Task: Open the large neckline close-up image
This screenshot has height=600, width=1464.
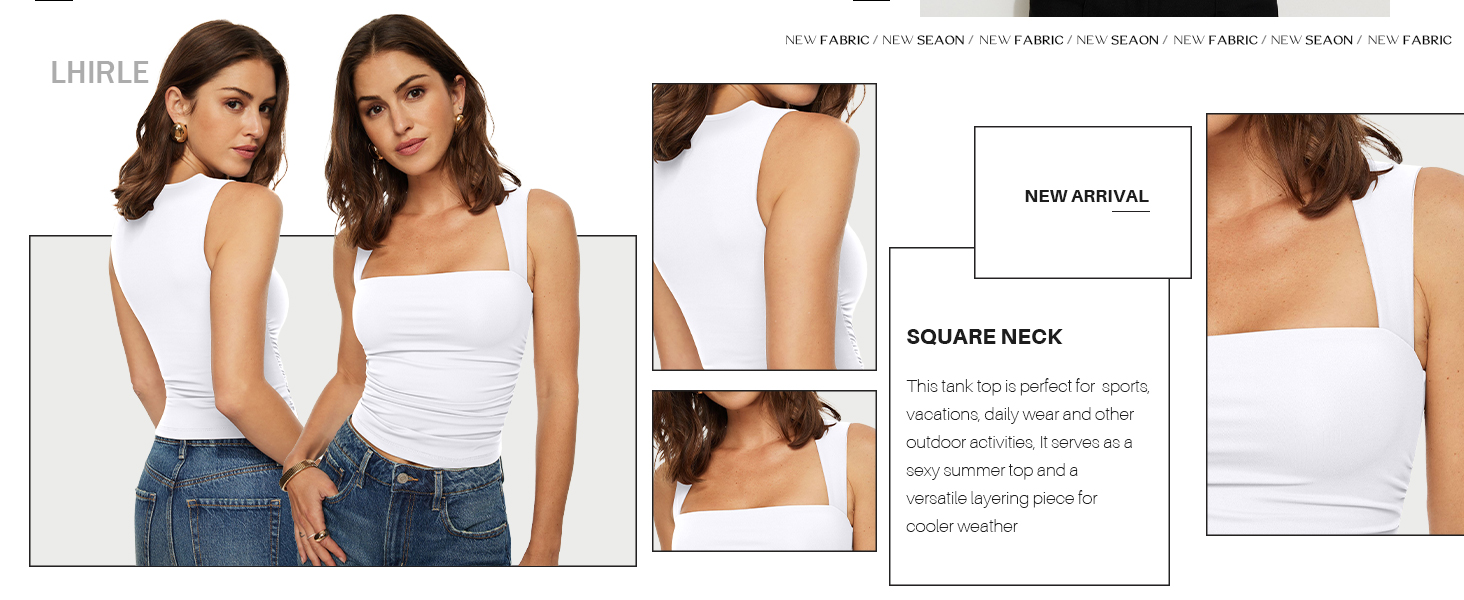Action: 1335,324
